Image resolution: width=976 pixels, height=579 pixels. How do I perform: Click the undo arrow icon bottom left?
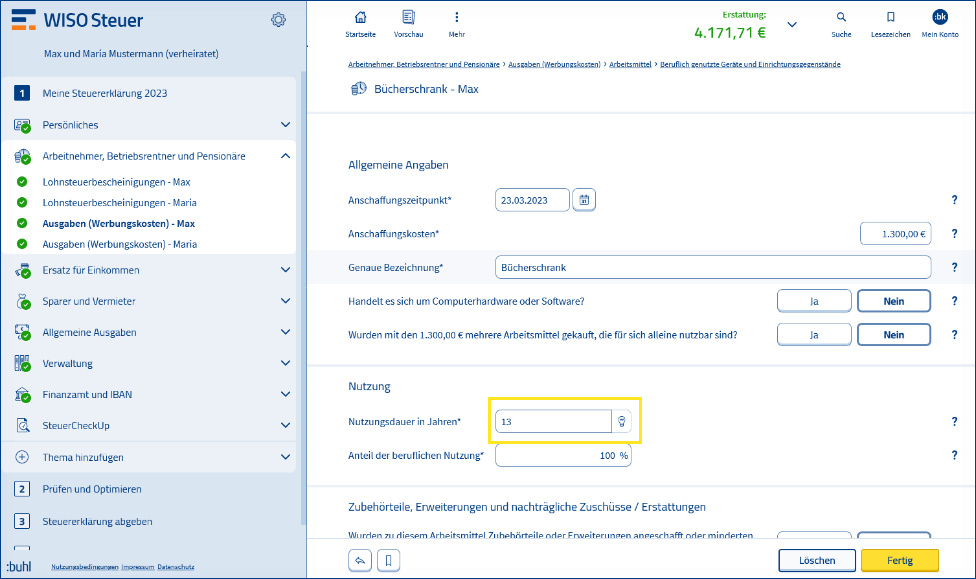[360, 560]
